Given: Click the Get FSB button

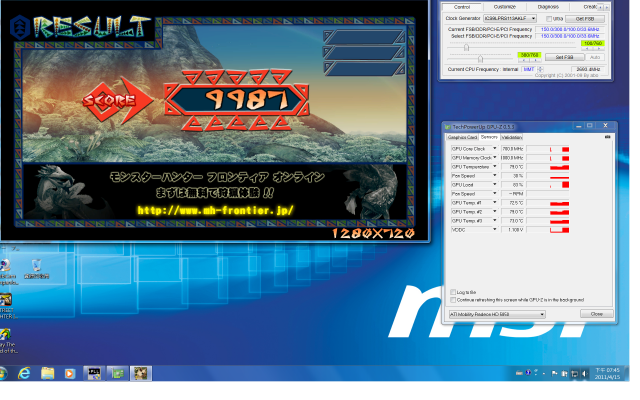Looking at the screenshot, I should click(x=584, y=19).
